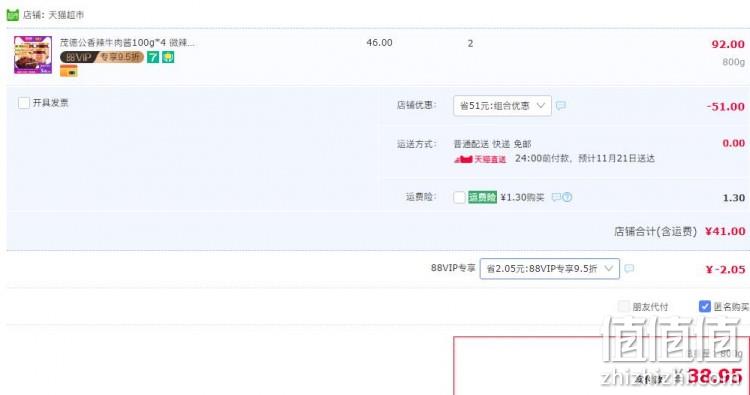Click the comment bubble beside 88VIP dropdown

tap(629, 269)
